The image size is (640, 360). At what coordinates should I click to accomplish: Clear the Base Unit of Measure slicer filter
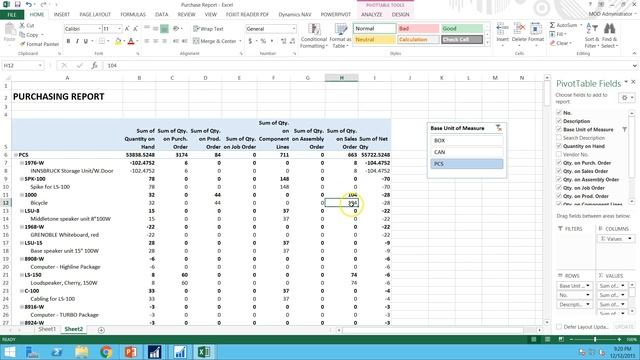point(499,128)
